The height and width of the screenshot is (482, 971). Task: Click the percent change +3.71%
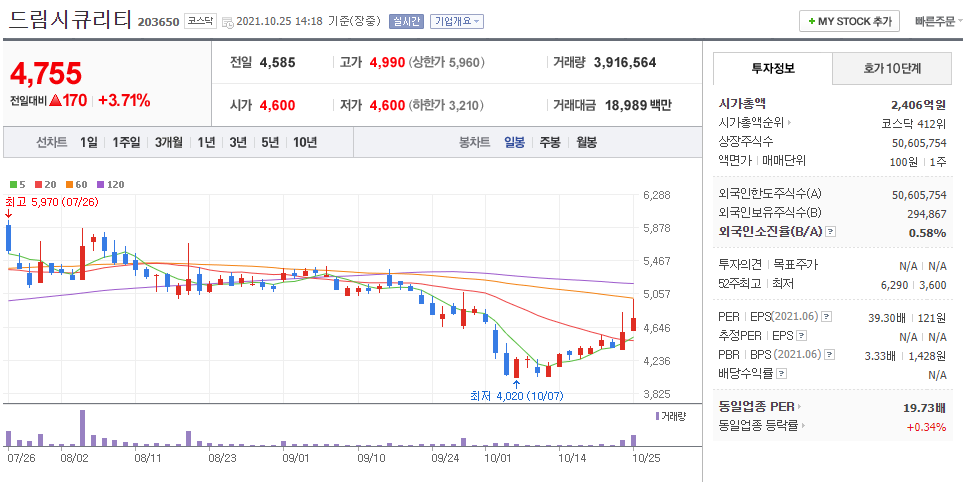124,100
